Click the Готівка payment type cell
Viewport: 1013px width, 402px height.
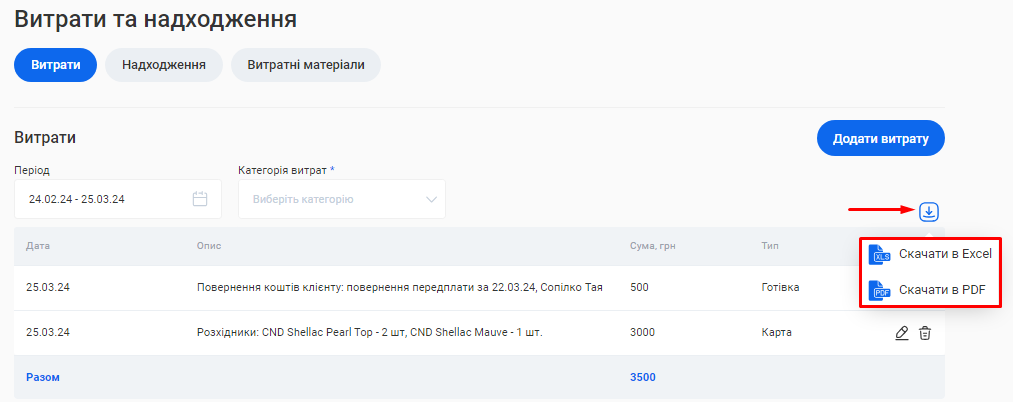coord(780,288)
